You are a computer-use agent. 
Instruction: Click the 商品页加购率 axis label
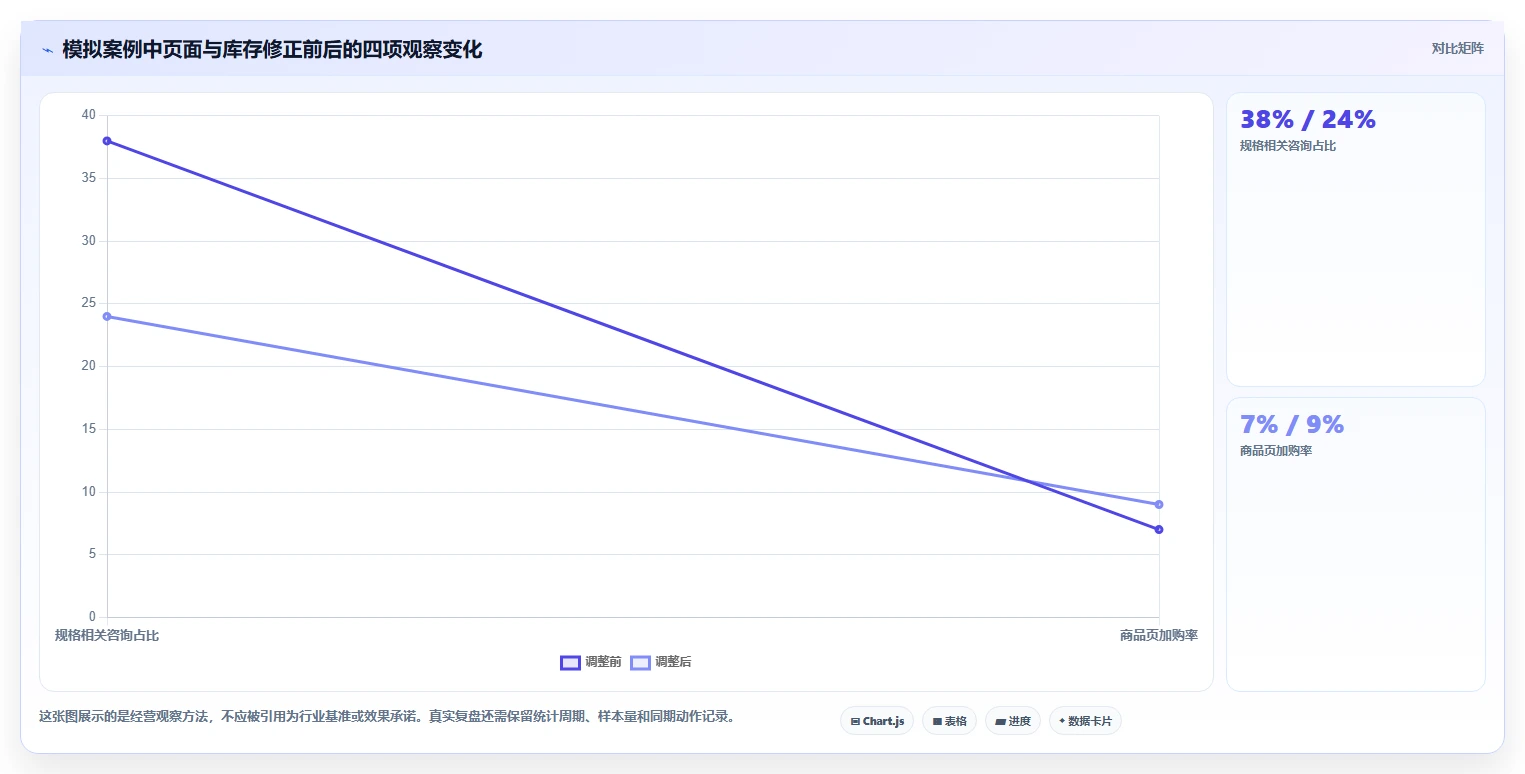pos(1159,635)
